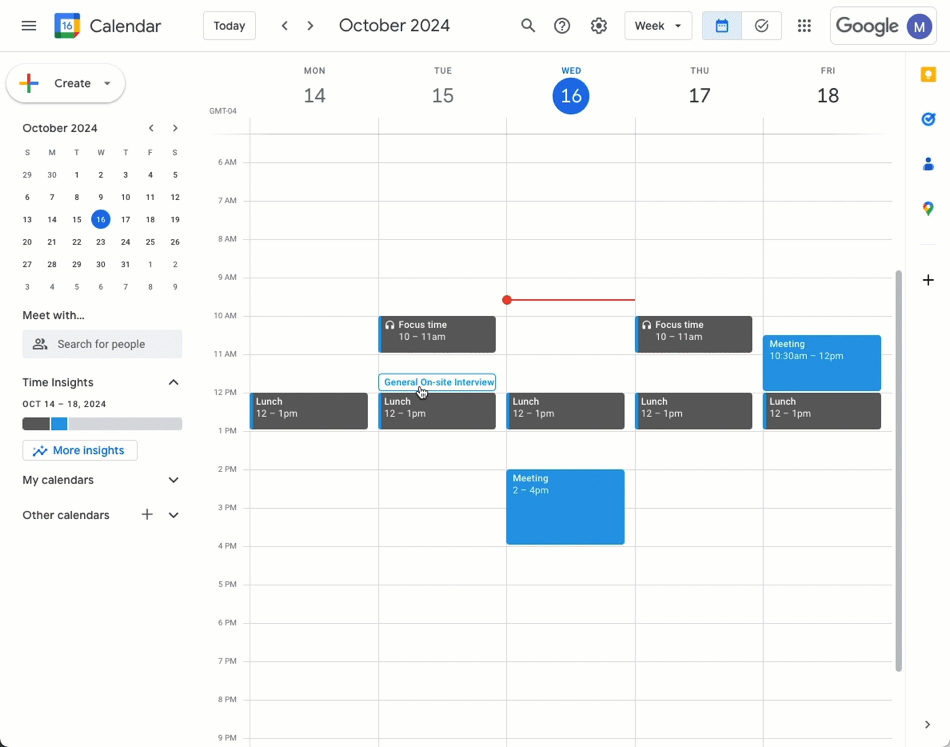Switch to Tasks view toggle
Screen dimensions: 950x747
(761, 26)
